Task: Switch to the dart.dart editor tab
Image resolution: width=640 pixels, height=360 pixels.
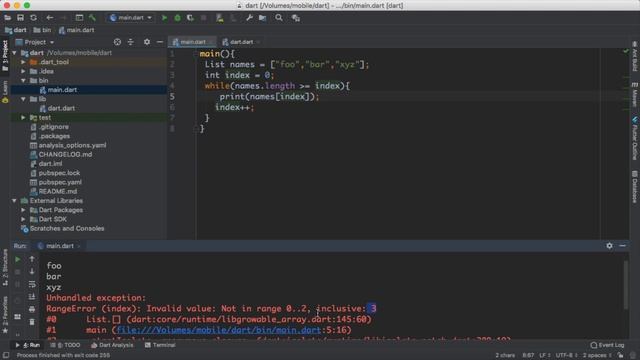Action: [240, 42]
